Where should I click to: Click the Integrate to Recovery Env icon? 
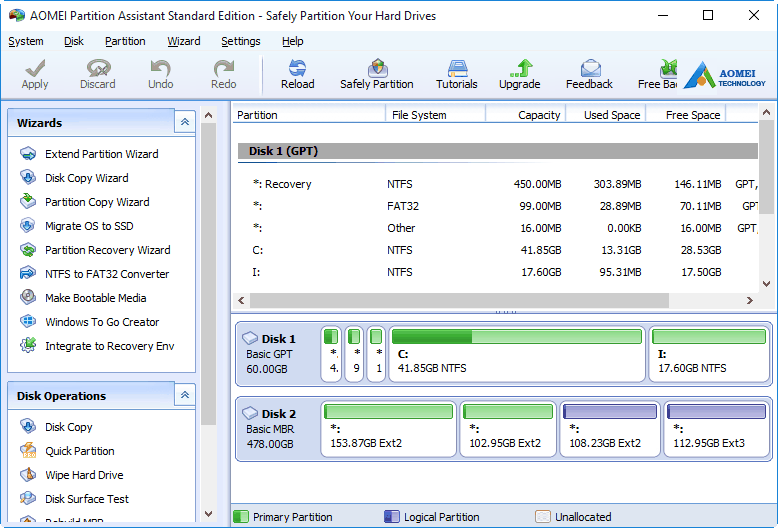(28, 345)
